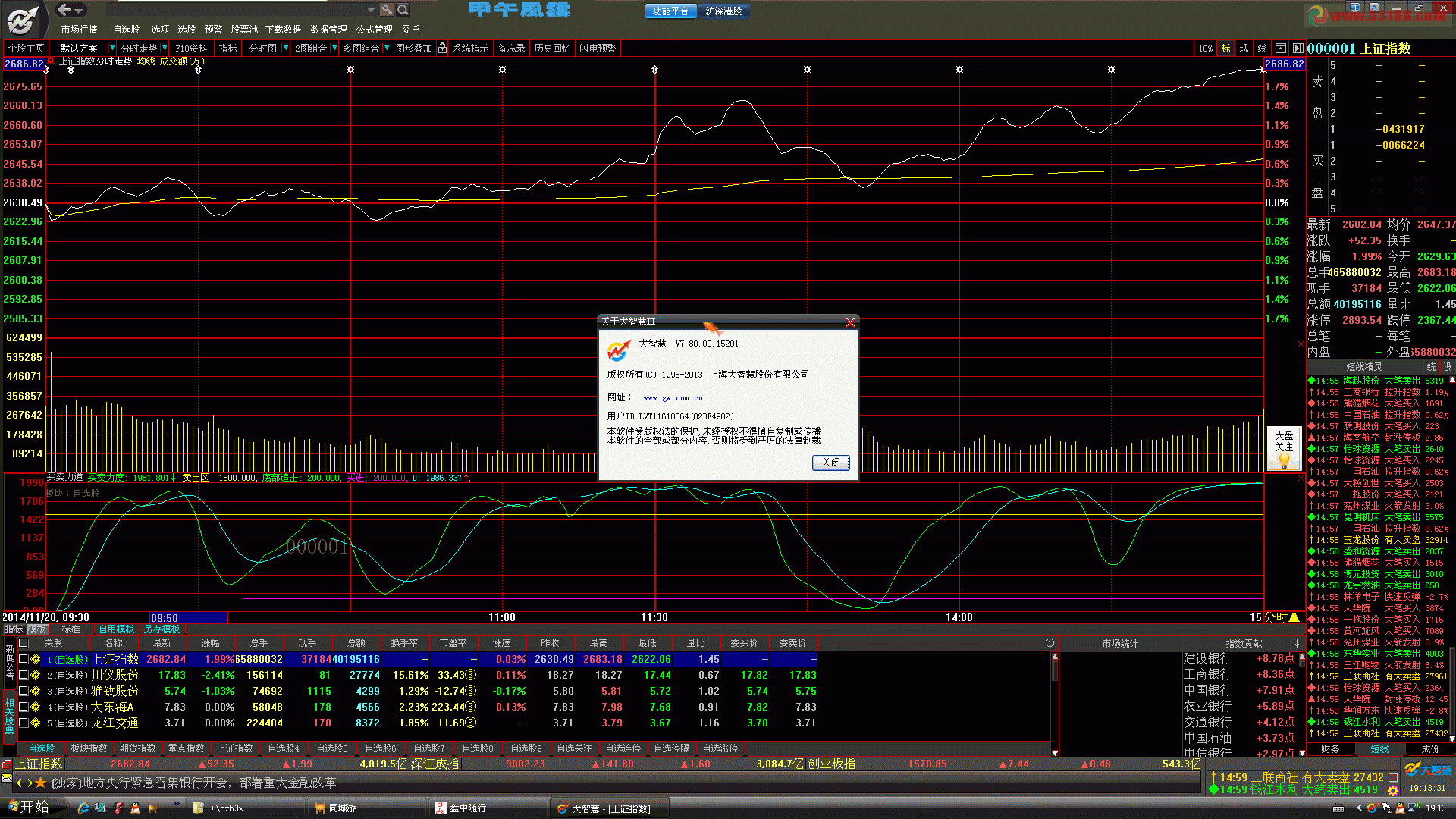Open QQ penguin icon in quick launch
The height and width of the screenshot is (819, 1456).
tap(135, 808)
